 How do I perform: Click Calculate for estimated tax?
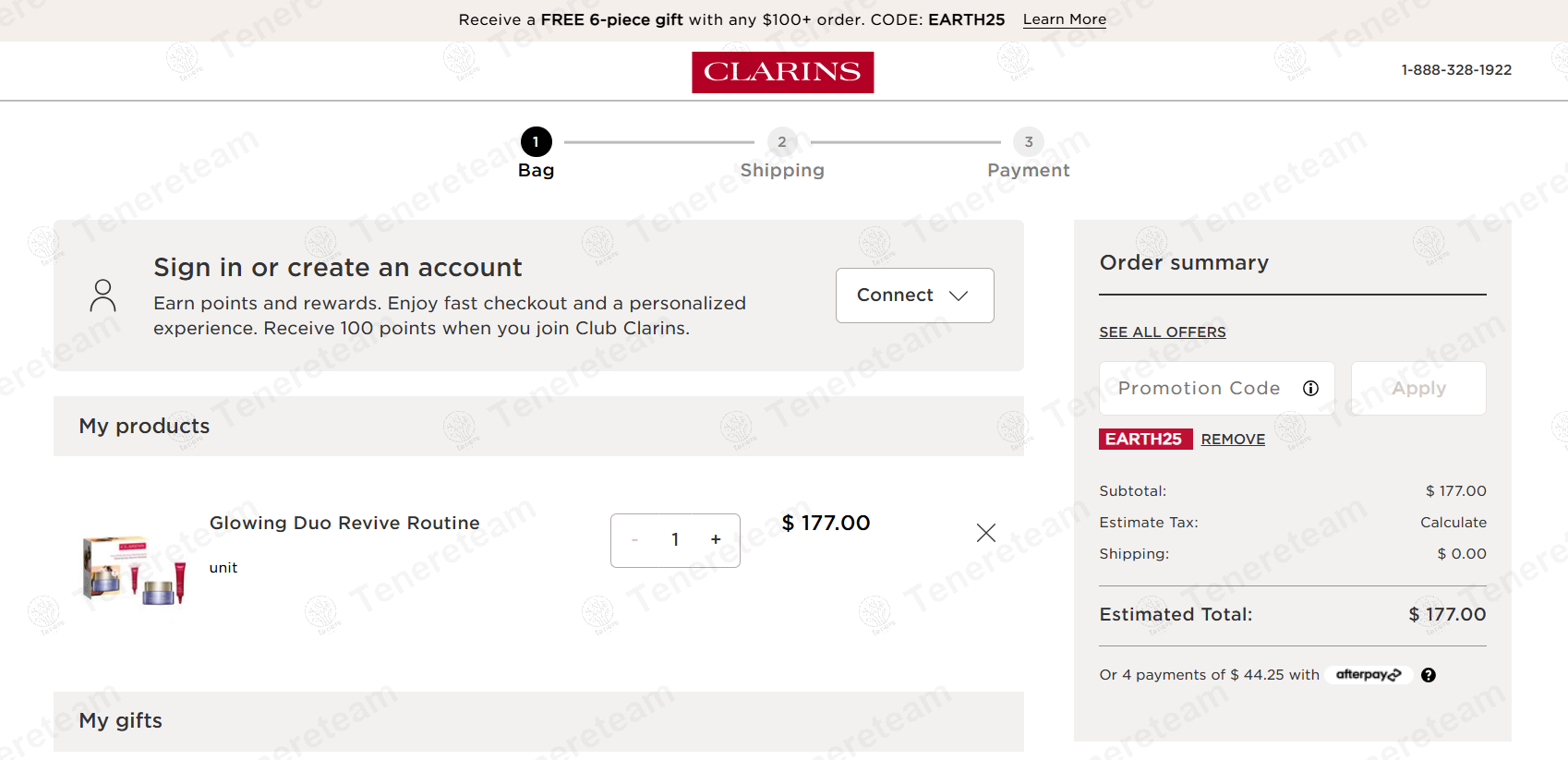[1453, 523]
